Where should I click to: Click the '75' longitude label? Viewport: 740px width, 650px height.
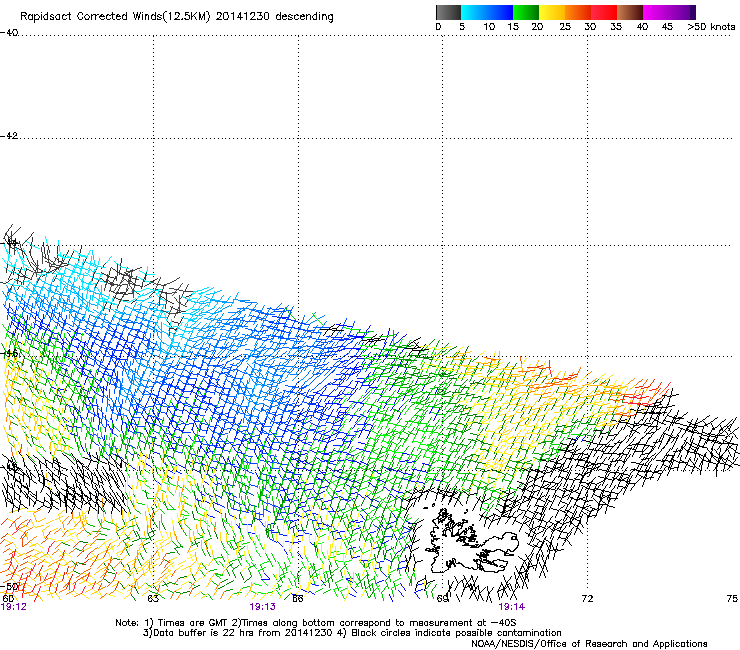pyautogui.click(x=732, y=599)
